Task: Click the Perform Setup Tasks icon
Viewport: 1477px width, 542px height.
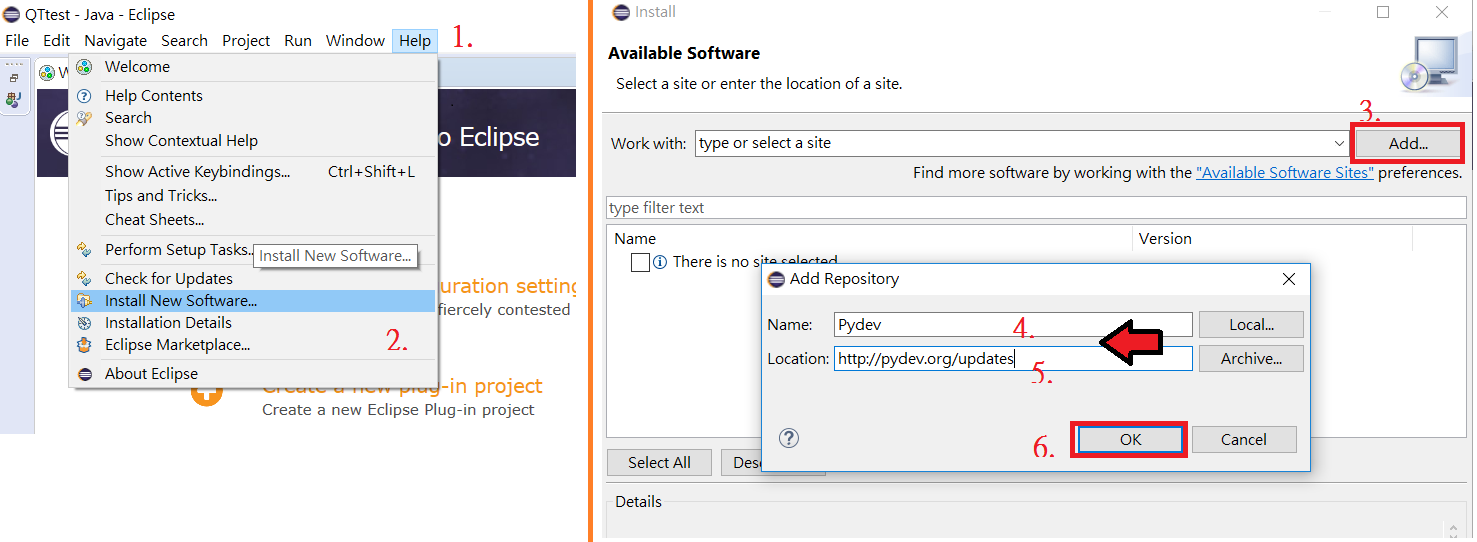Action: 85,250
